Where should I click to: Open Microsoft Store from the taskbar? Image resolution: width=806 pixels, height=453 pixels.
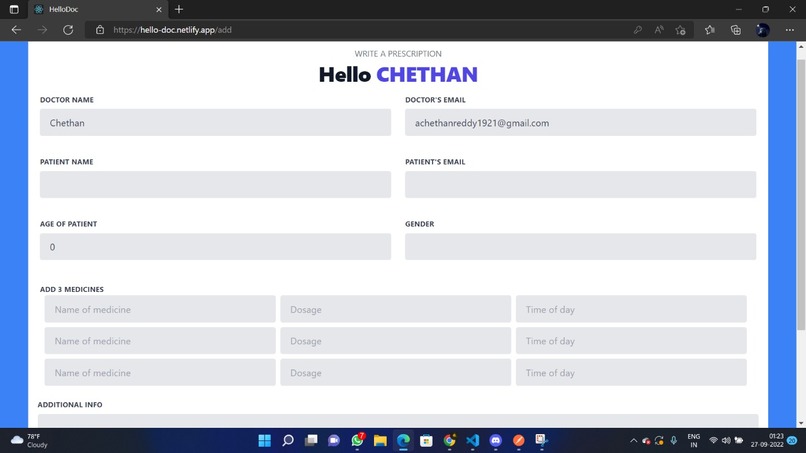pos(426,441)
